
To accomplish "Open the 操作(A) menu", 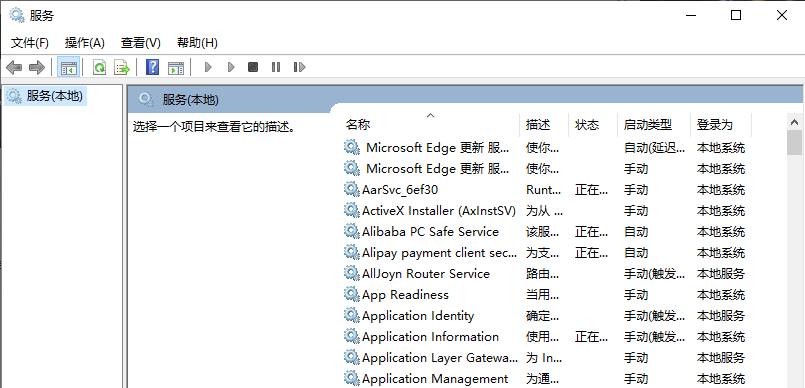I will (x=85, y=43).
